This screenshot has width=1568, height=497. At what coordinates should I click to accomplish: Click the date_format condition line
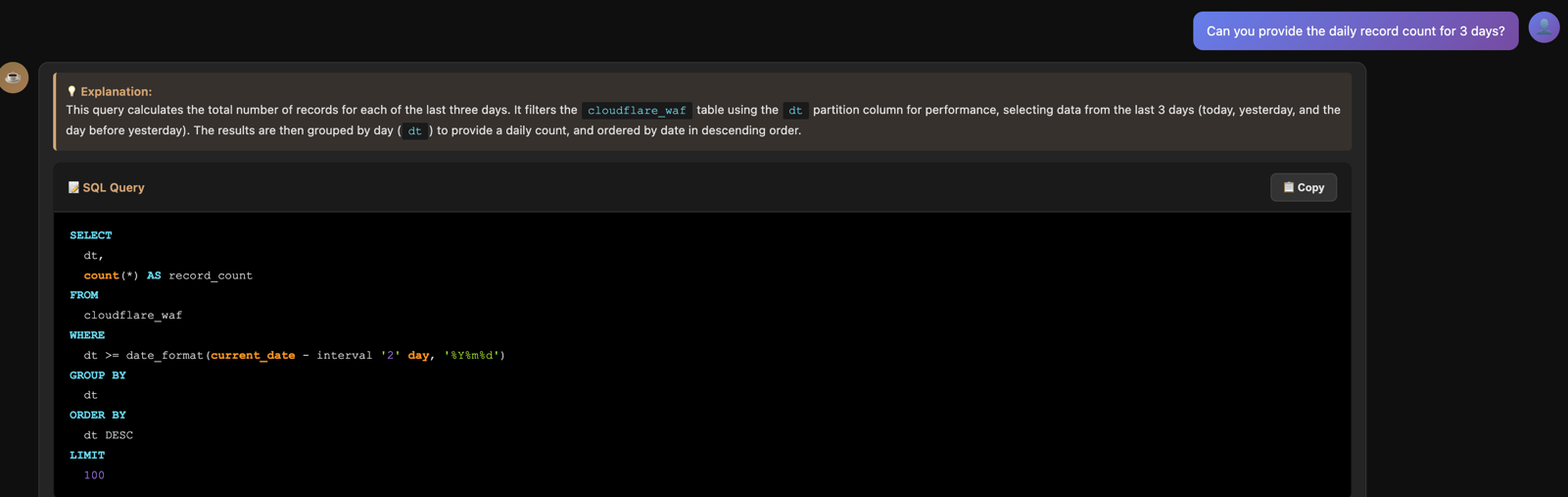click(295, 356)
